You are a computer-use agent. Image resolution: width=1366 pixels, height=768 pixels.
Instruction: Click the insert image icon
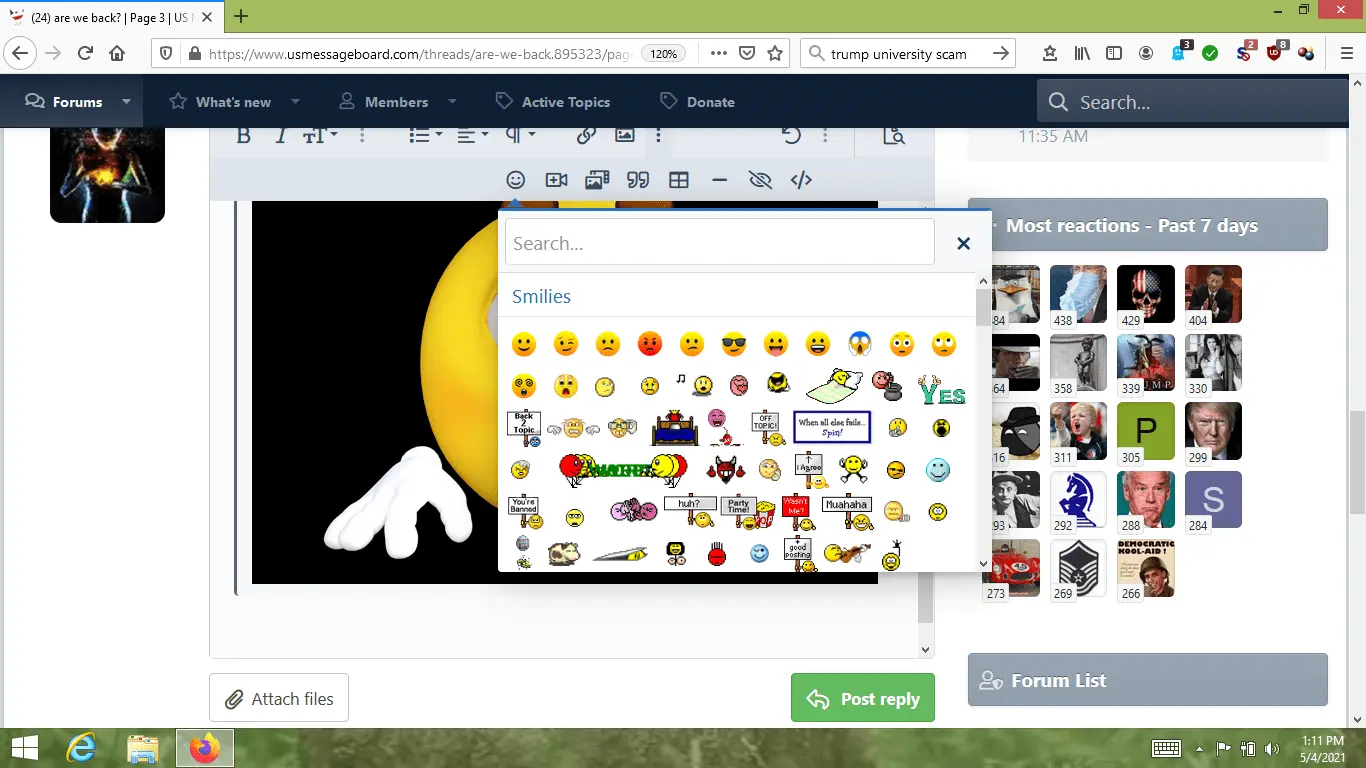625,136
